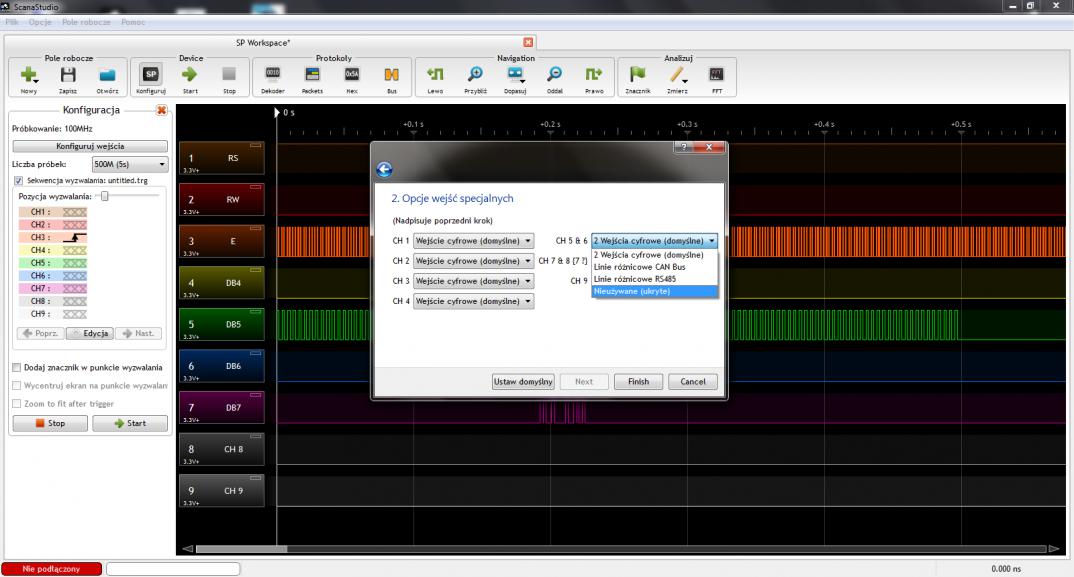
Task: Enable Dodaj znacznik w punkcie wyzwalania
Action: pyautogui.click(x=17, y=367)
